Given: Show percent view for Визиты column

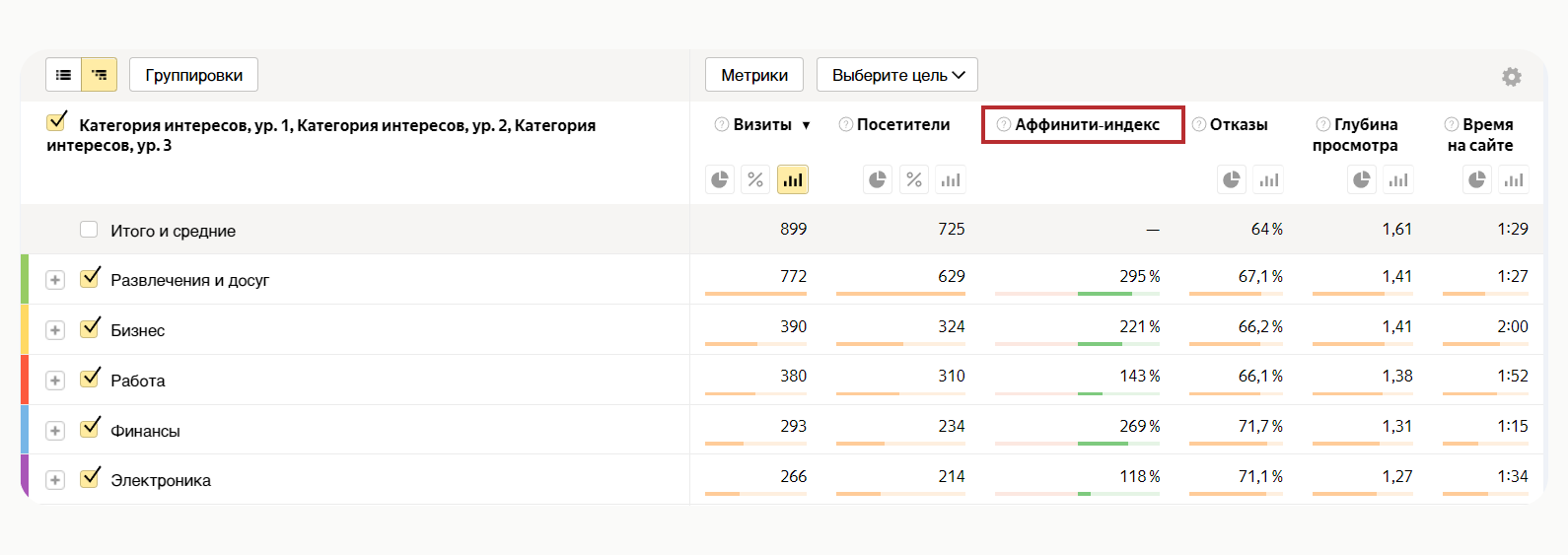Looking at the screenshot, I should (x=755, y=179).
